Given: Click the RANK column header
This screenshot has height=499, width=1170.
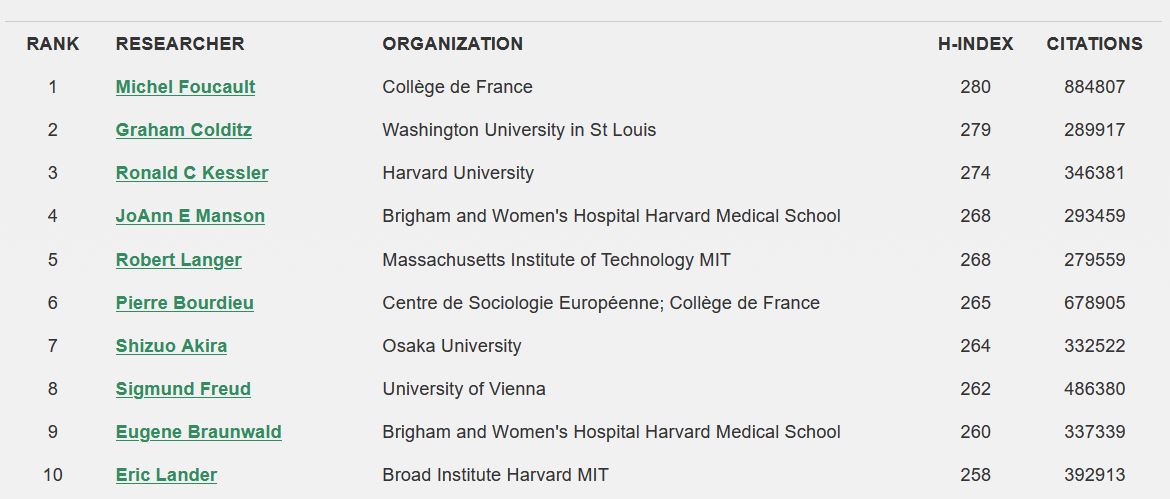Looking at the screenshot, I should click(x=53, y=44).
